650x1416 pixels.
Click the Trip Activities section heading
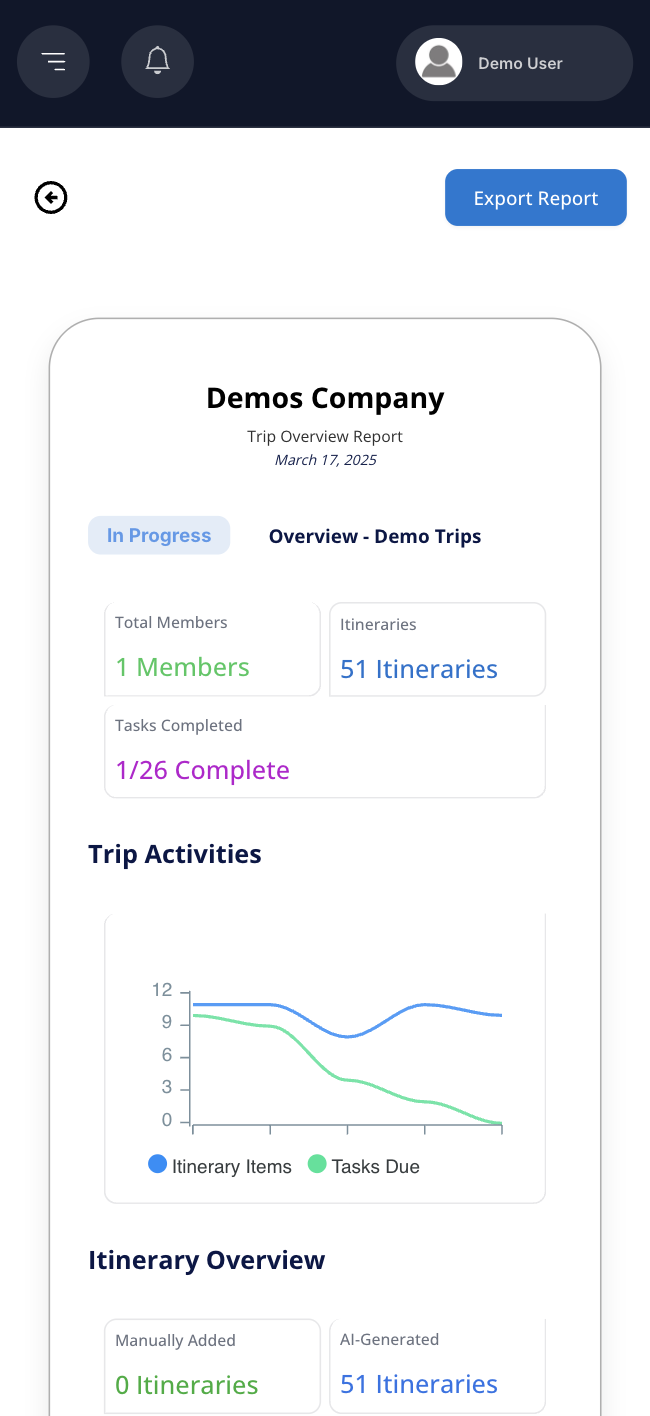coord(175,854)
